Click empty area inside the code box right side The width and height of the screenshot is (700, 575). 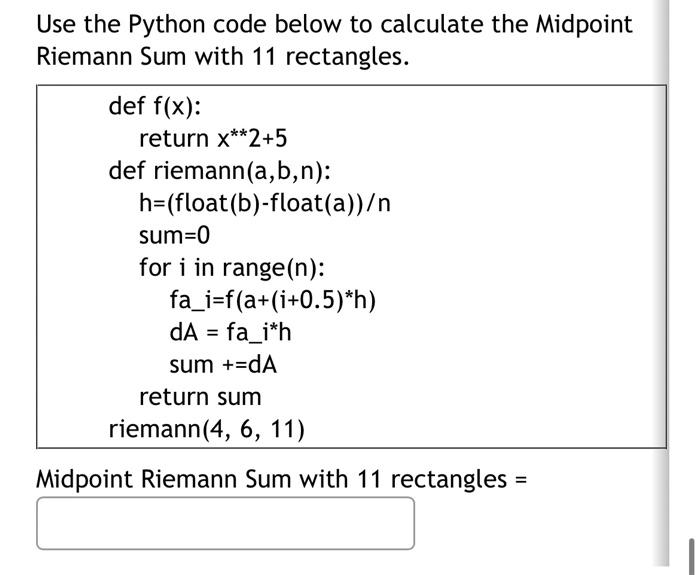point(527,268)
